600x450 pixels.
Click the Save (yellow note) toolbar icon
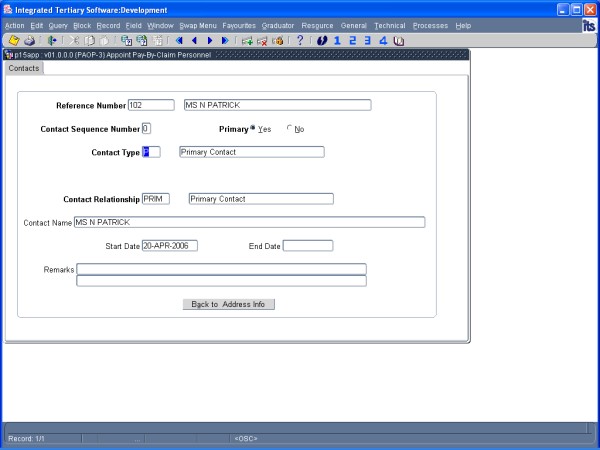tap(14, 40)
